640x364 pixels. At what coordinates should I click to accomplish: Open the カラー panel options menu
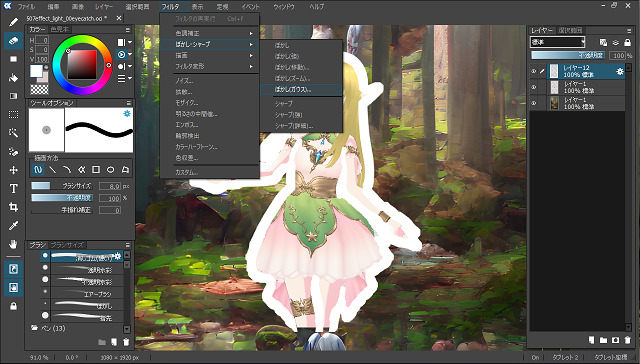point(128,30)
